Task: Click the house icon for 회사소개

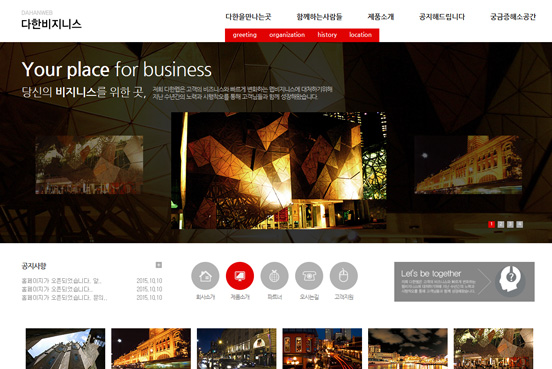Action: click(205, 276)
